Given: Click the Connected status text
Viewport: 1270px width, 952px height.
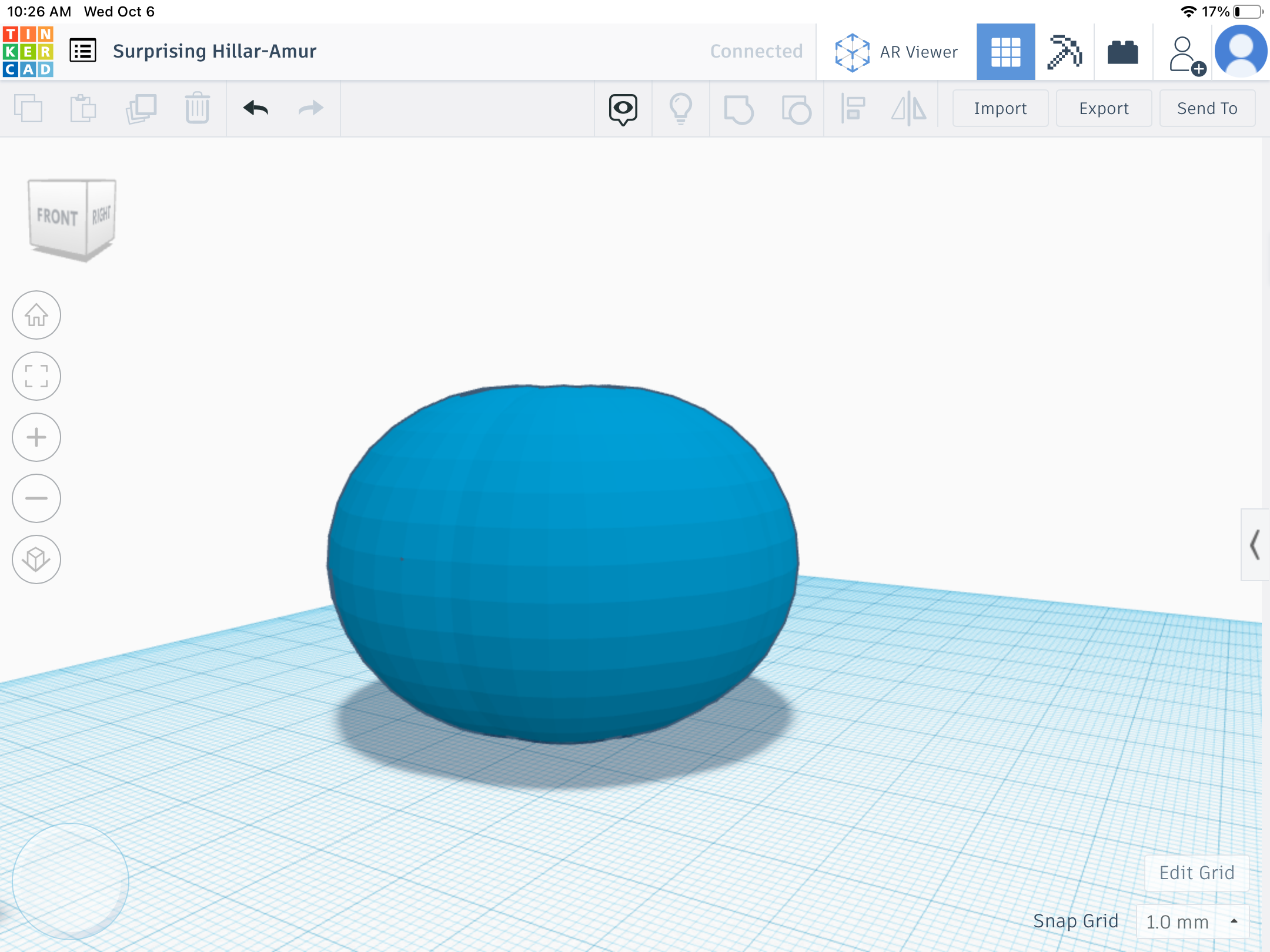Looking at the screenshot, I should 756,51.
